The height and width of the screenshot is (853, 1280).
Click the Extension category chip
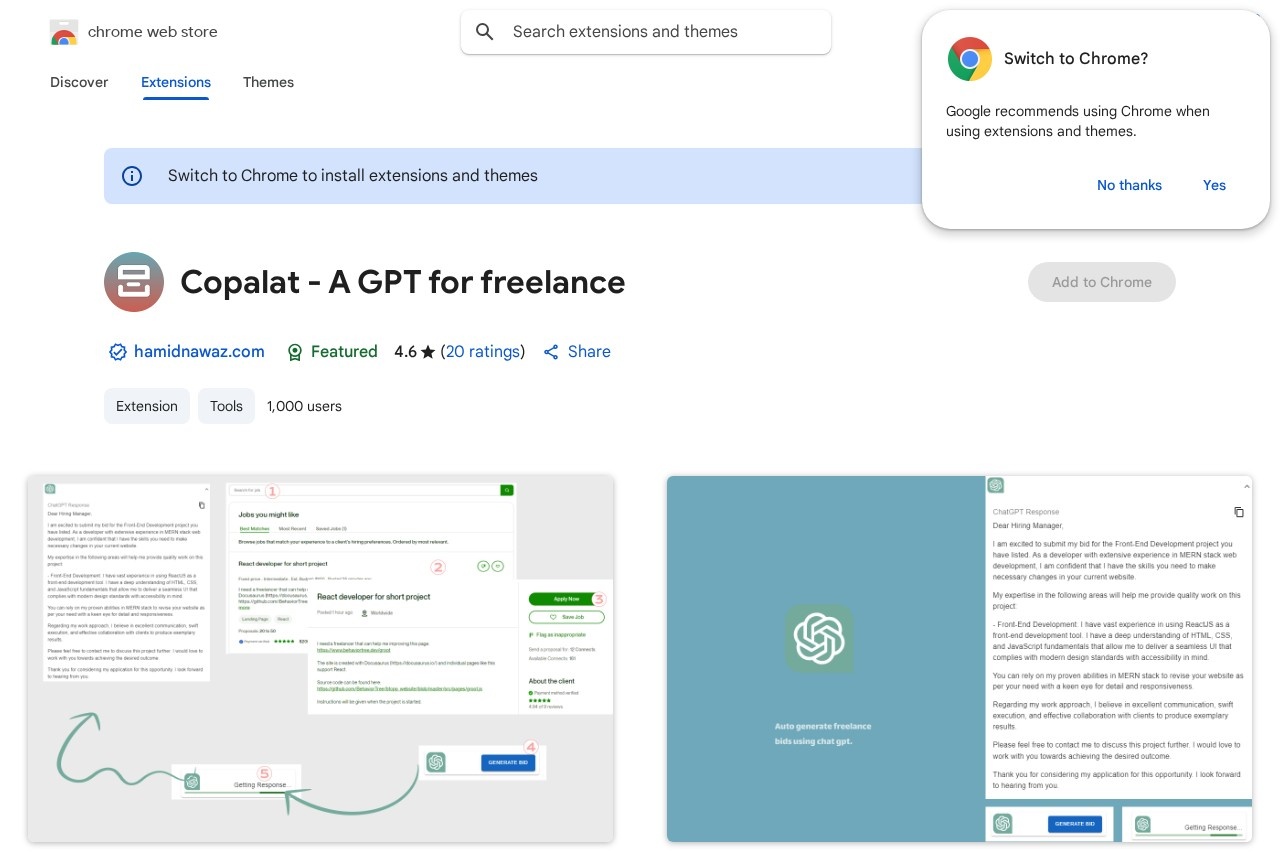147,406
